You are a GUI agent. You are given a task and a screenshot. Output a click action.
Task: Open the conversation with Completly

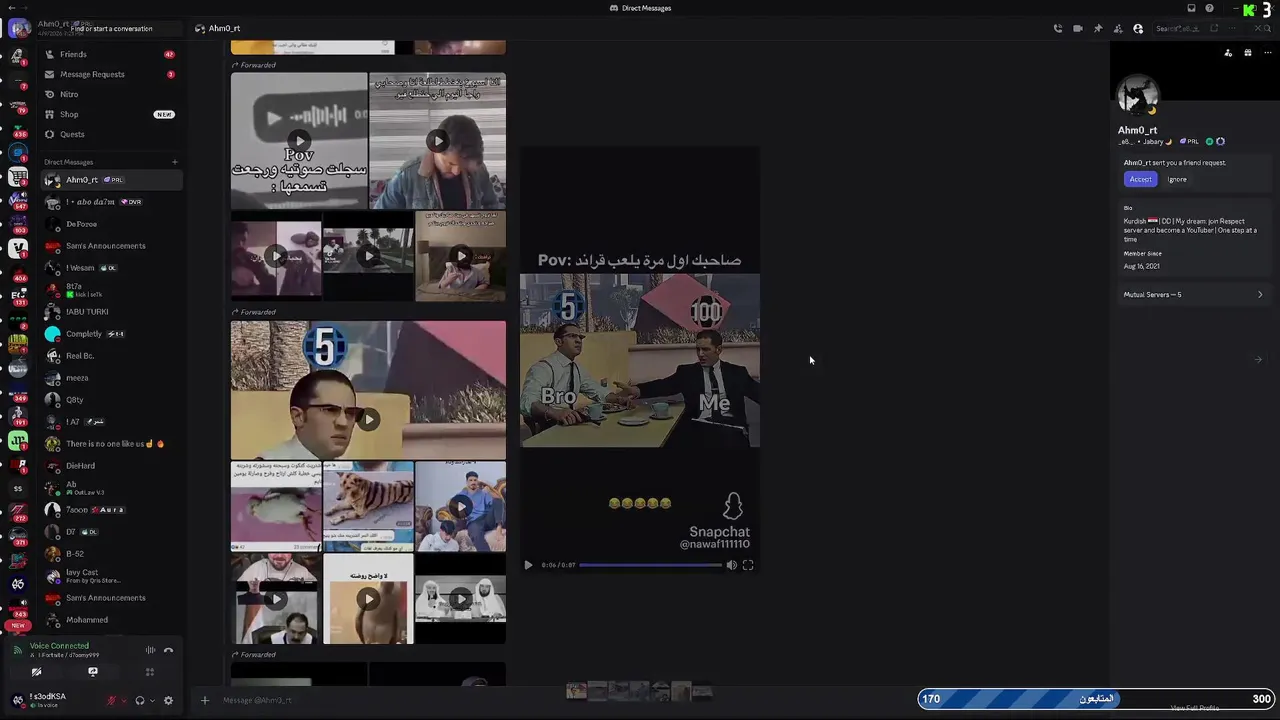(x=110, y=334)
